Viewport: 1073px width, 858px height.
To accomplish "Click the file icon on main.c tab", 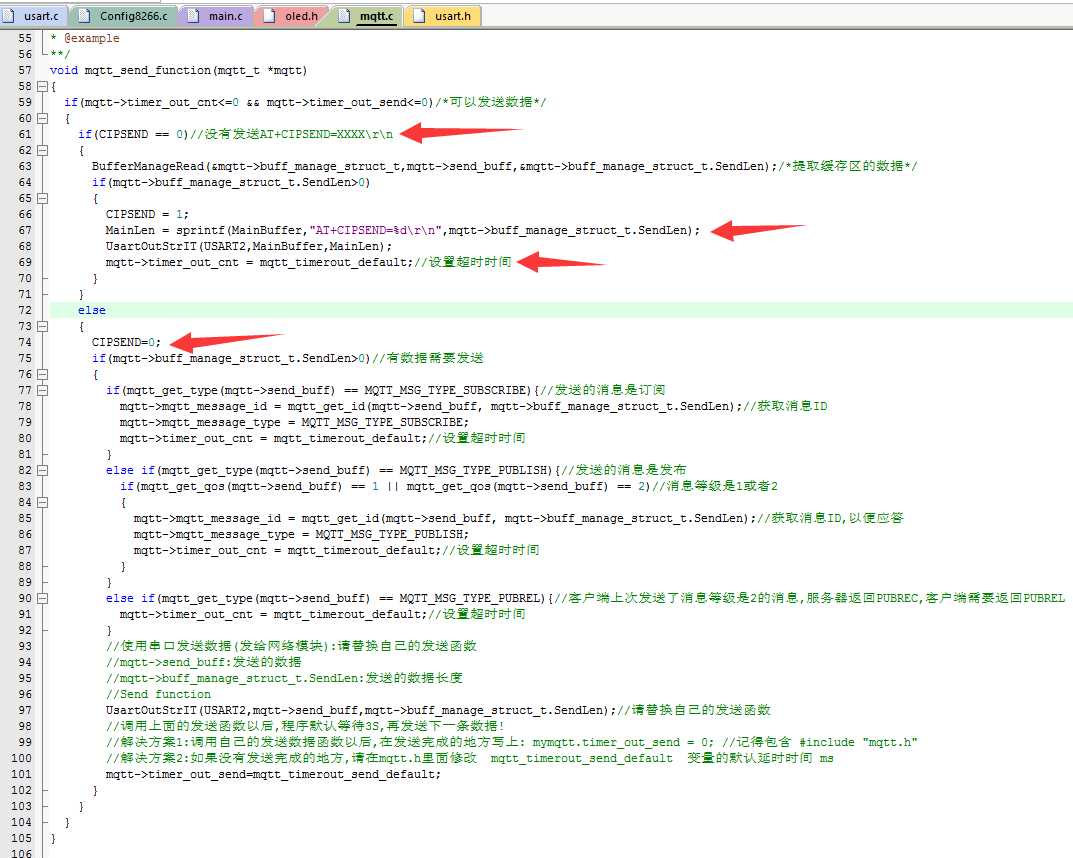I will click(x=194, y=15).
